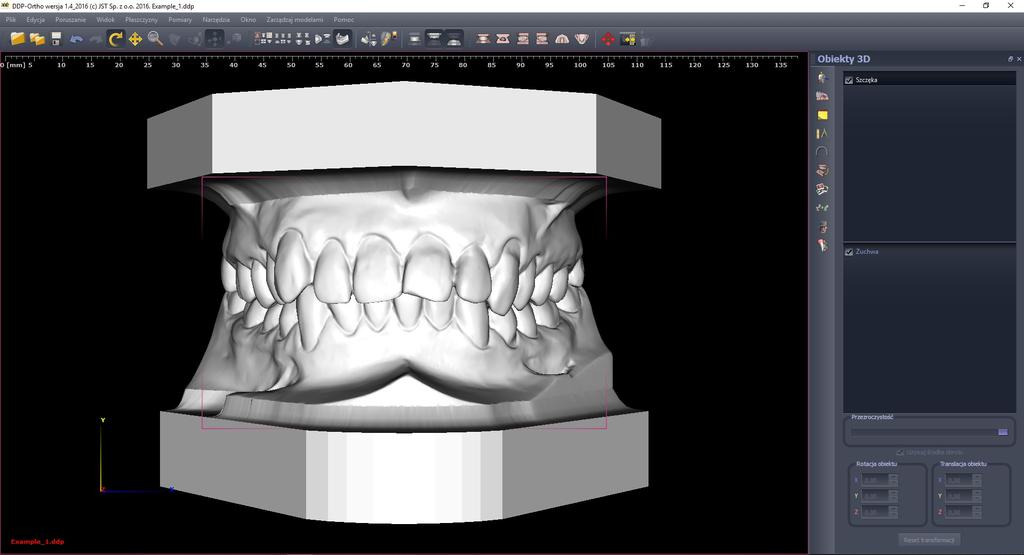Click the red four-arrow centering icon
This screenshot has height=555, width=1024.
coord(608,39)
